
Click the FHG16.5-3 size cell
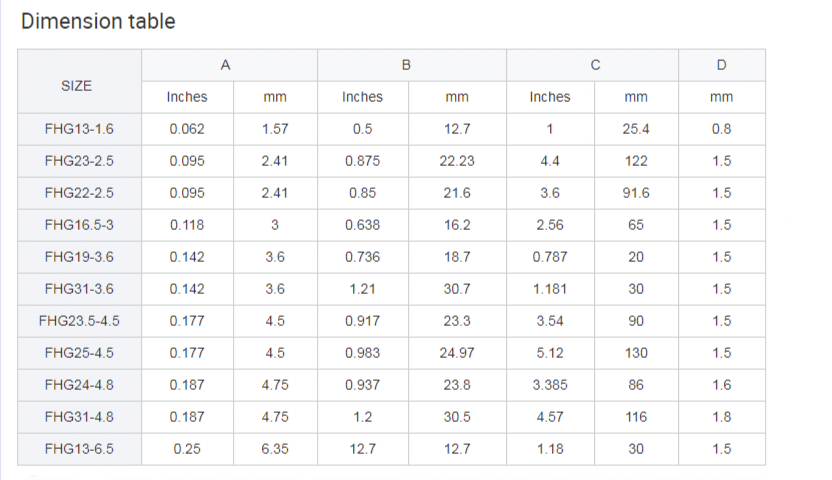(80, 225)
